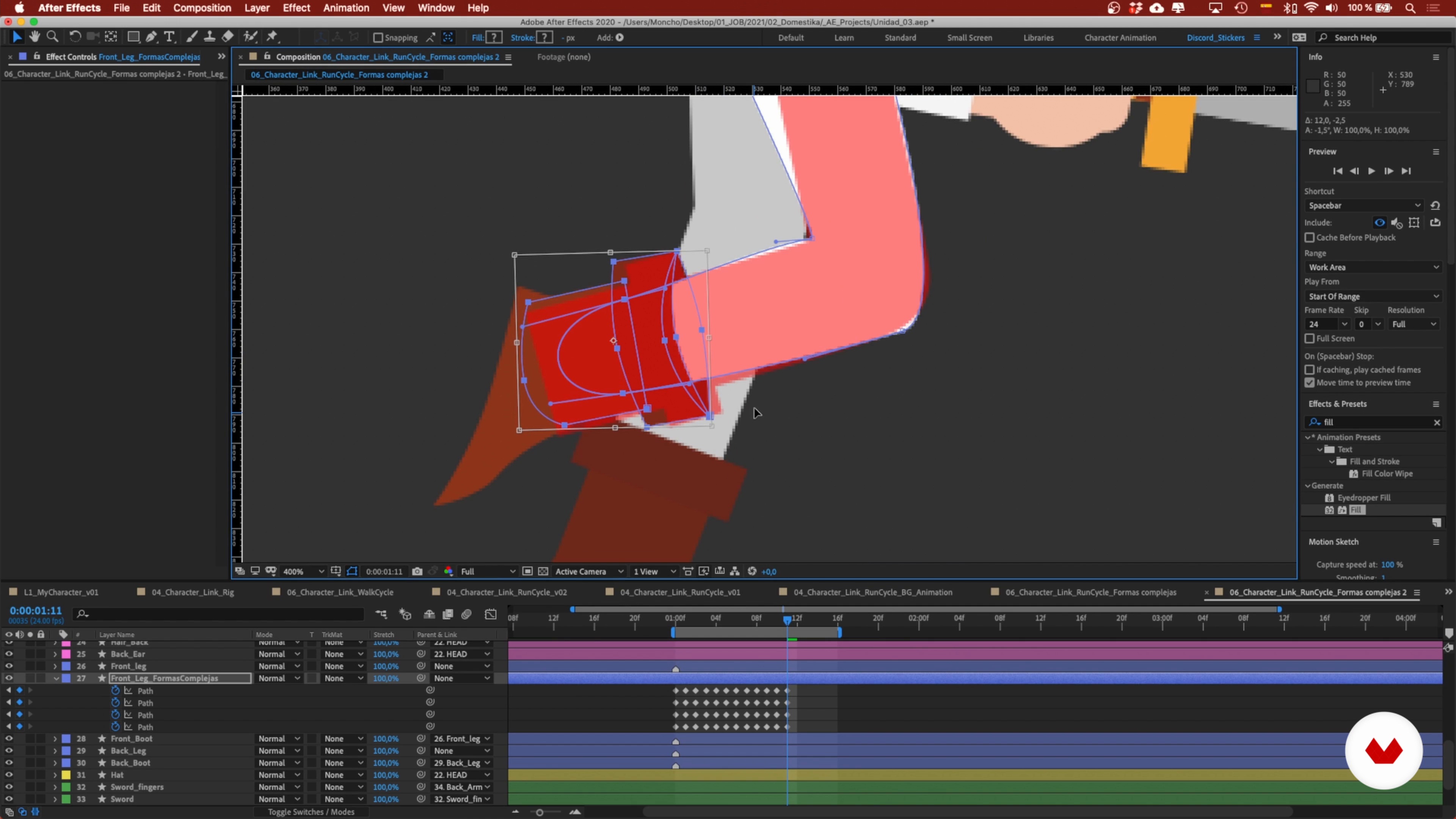The width and height of the screenshot is (1456, 819).
Task: Open the Work Area range dropdown
Action: 1373,267
